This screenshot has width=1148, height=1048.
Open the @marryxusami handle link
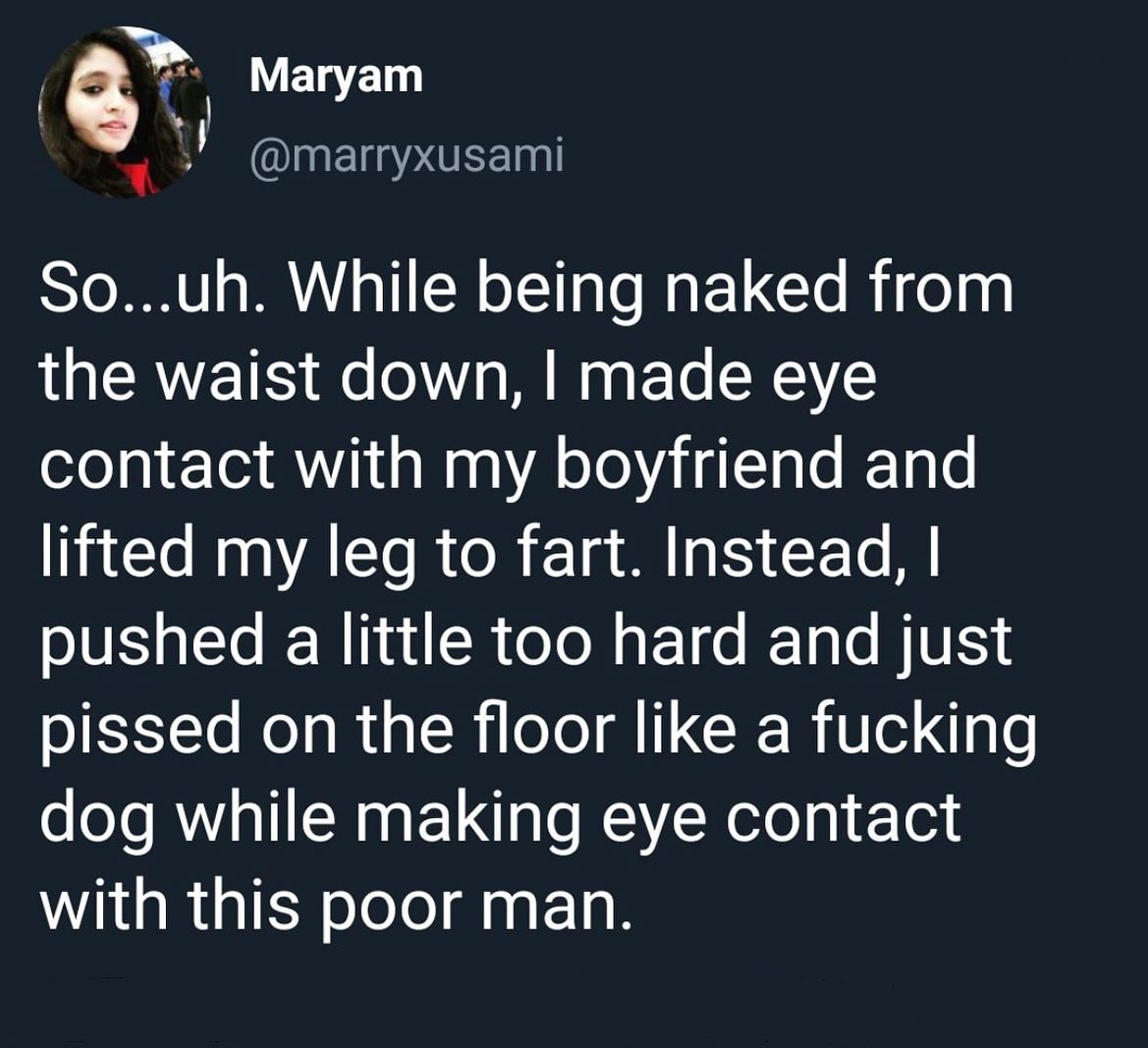click(x=408, y=156)
